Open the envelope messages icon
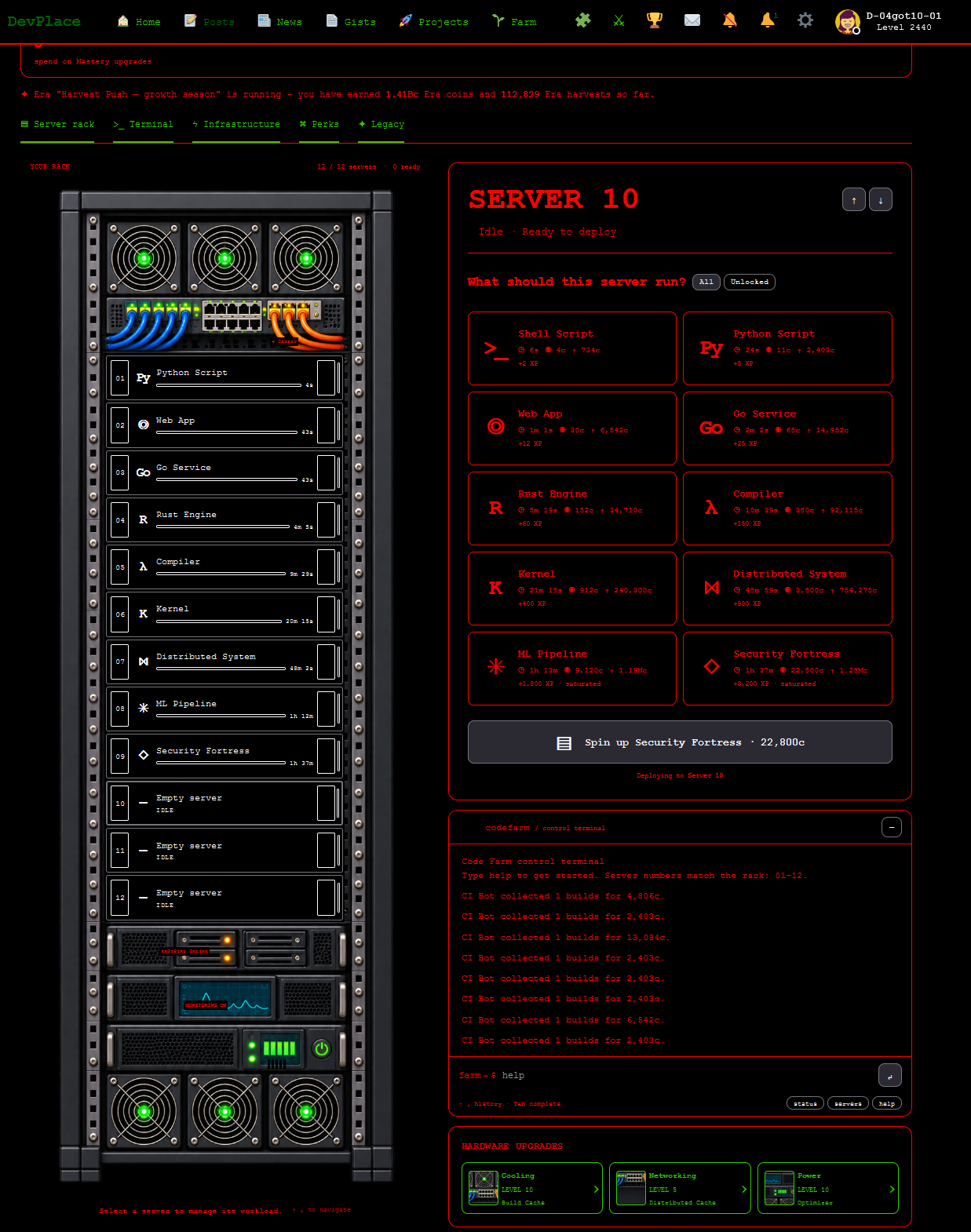Screen dimensions: 971x1232 click(692, 20)
